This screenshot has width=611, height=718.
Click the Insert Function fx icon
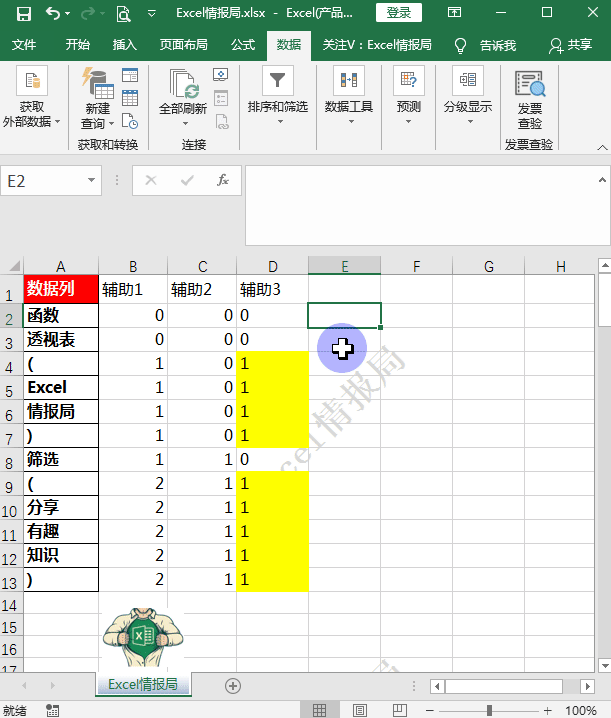point(223,180)
